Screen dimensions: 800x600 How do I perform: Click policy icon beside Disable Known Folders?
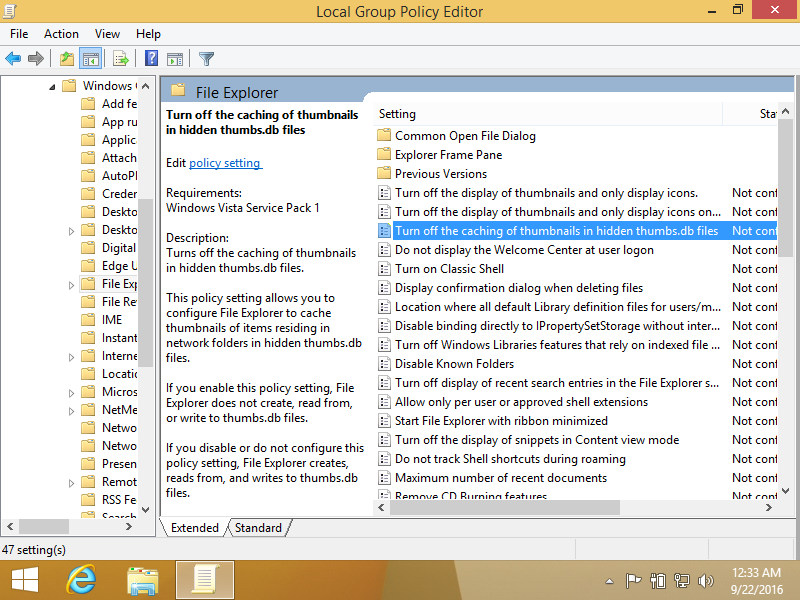point(384,364)
